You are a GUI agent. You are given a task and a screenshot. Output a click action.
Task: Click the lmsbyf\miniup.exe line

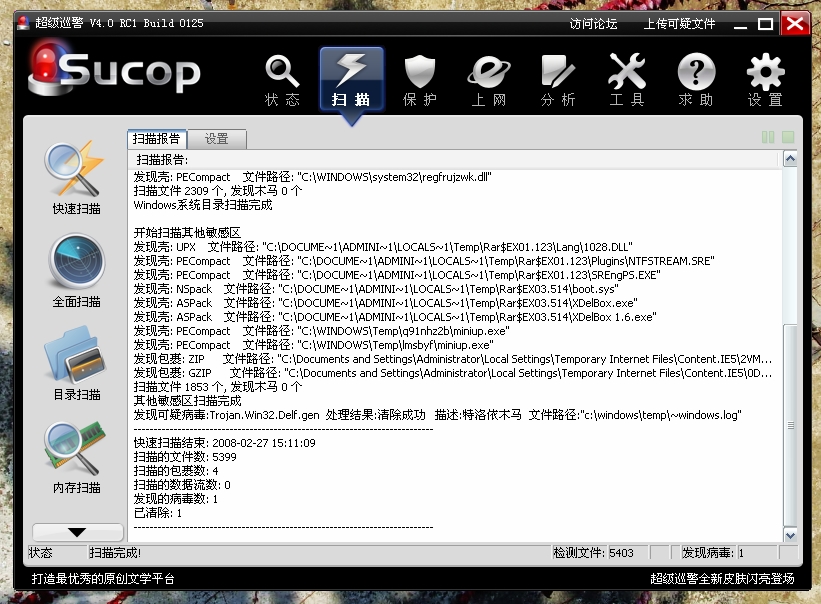[x=313, y=345]
